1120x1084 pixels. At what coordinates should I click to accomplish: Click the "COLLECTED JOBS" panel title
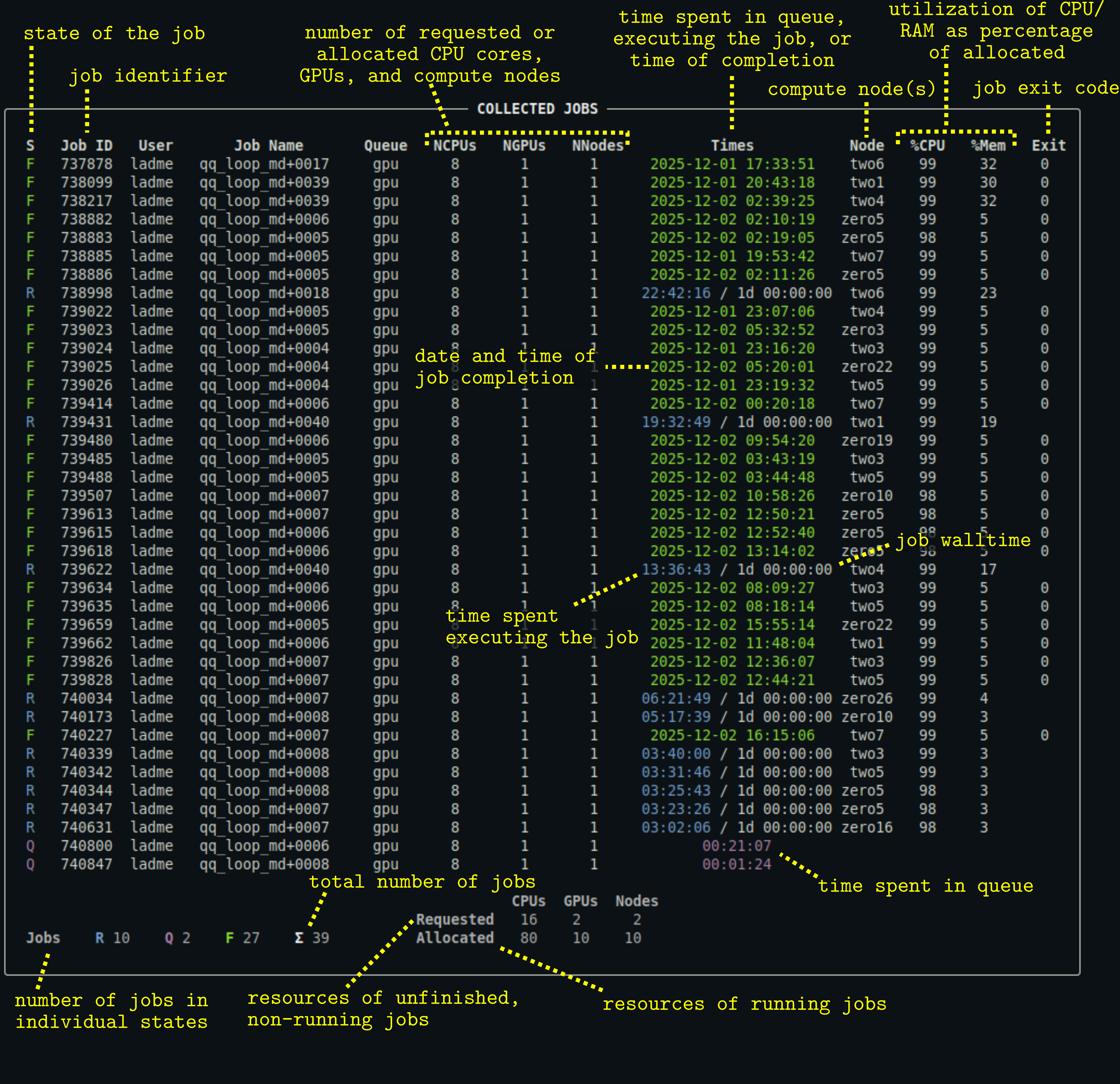coord(538,109)
